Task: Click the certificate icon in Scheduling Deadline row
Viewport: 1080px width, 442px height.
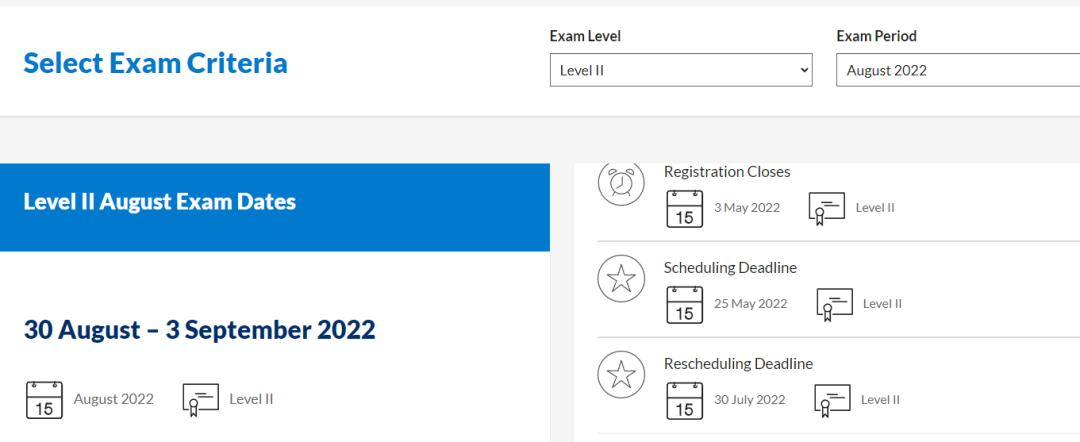Action: 834,304
